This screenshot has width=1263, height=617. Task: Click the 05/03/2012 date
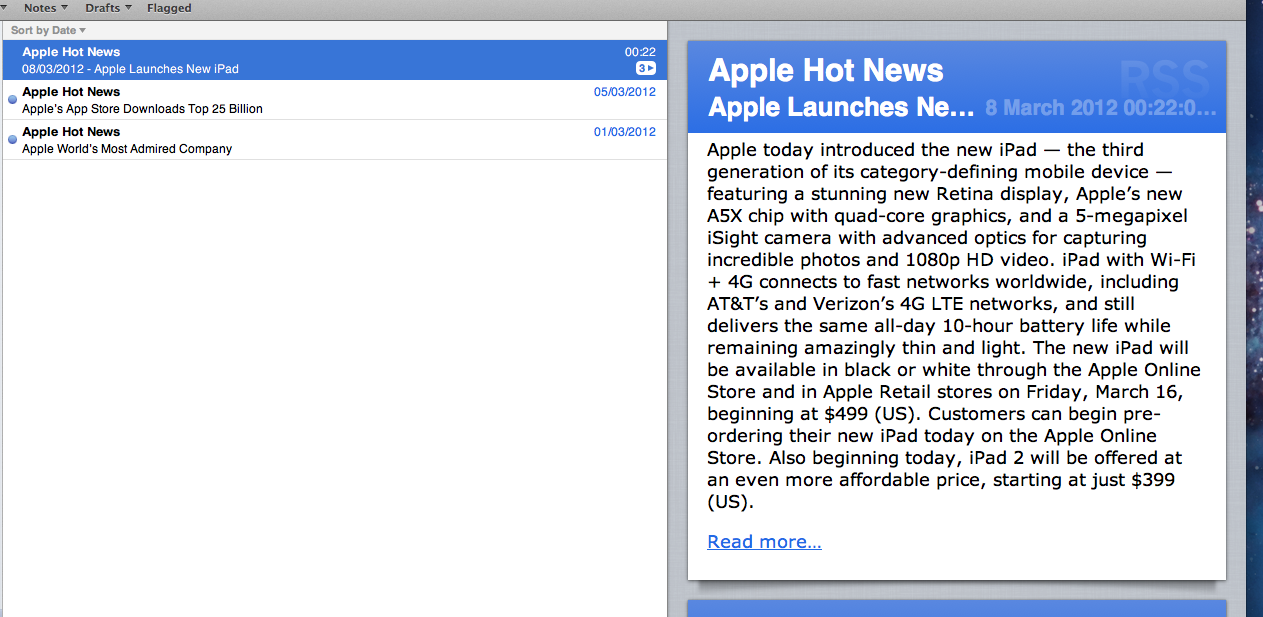click(625, 91)
